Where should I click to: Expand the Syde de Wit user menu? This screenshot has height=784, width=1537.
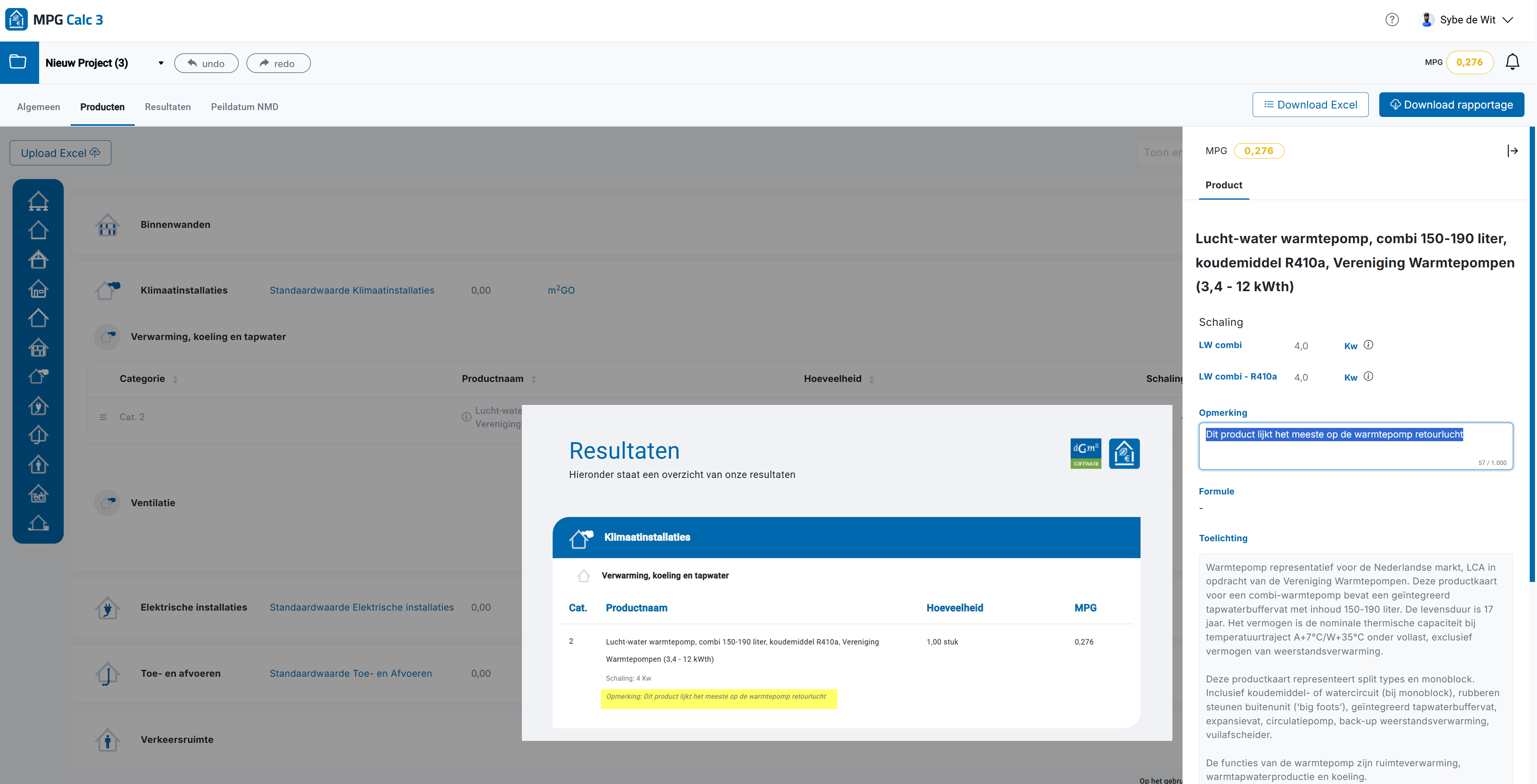[1508, 20]
